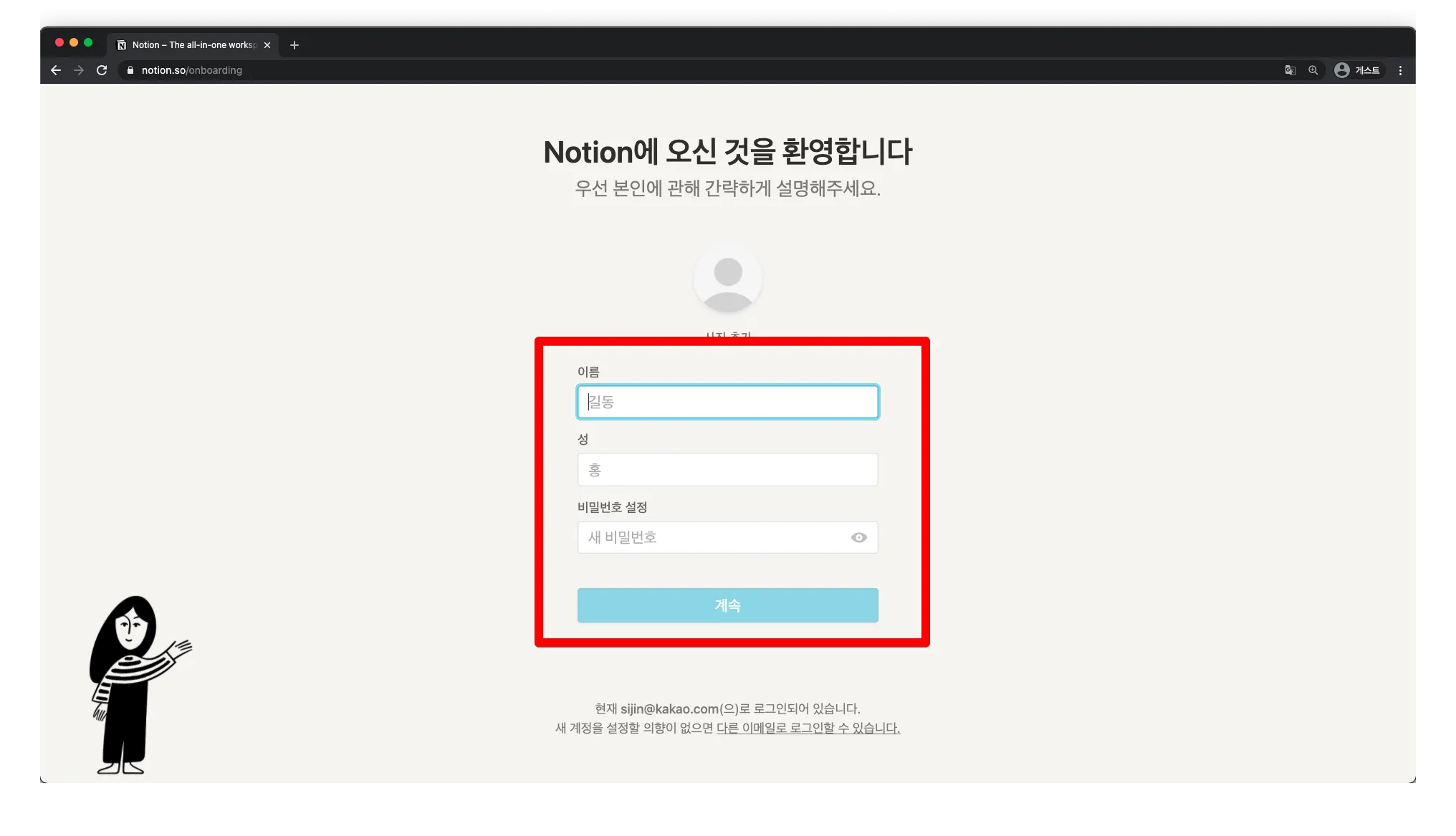Image resolution: width=1456 pixels, height=836 pixels.
Task: Close the Notion tab
Action: click(x=267, y=45)
